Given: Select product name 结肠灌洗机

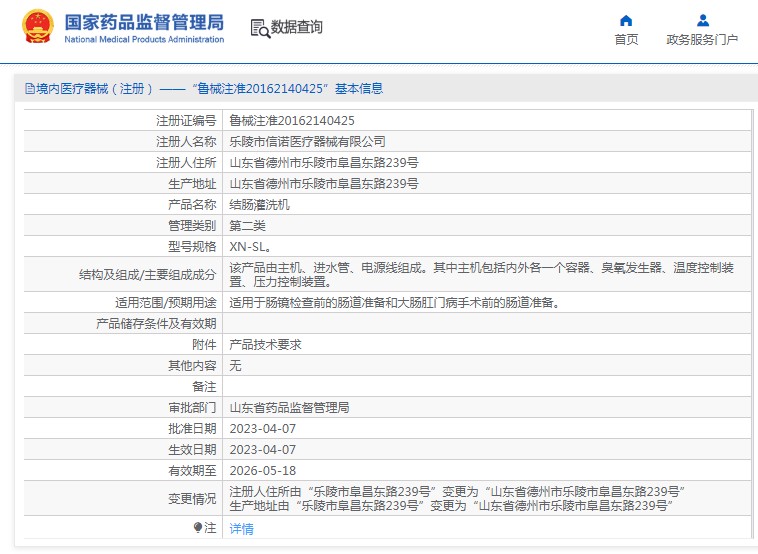Looking at the screenshot, I should (x=260, y=204).
